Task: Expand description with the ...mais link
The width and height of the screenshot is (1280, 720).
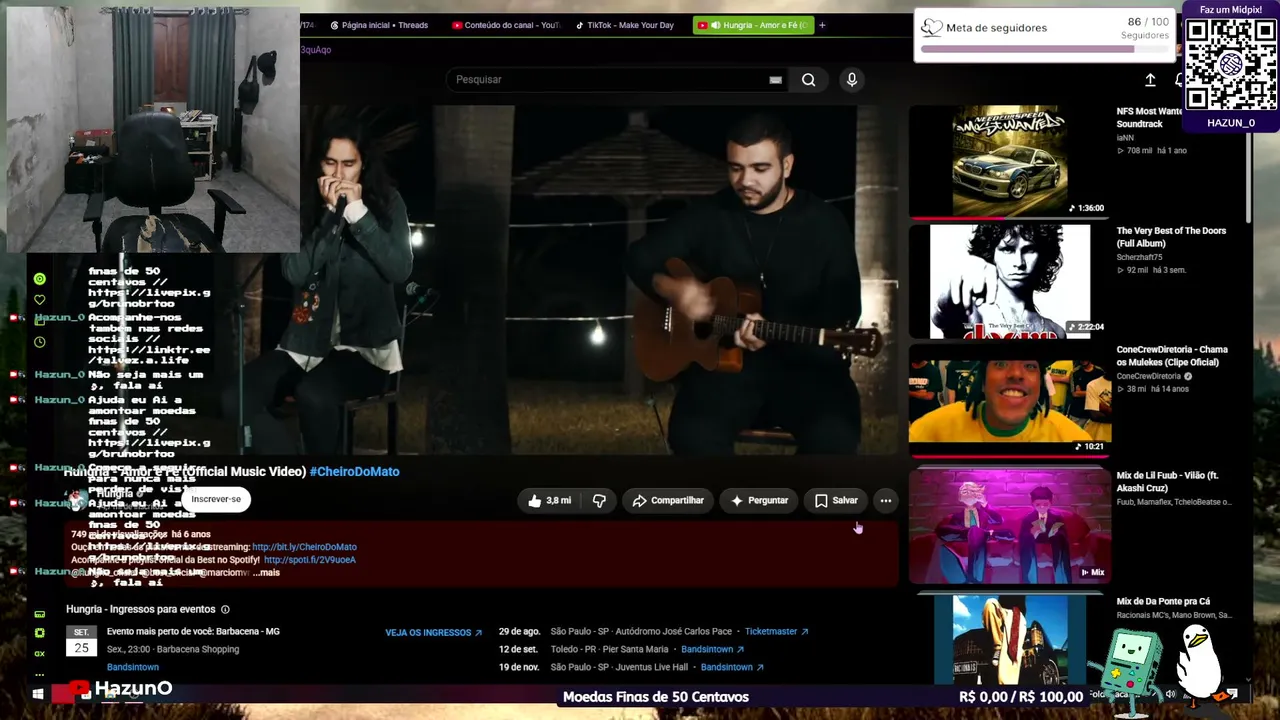Action: coord(266,573)
